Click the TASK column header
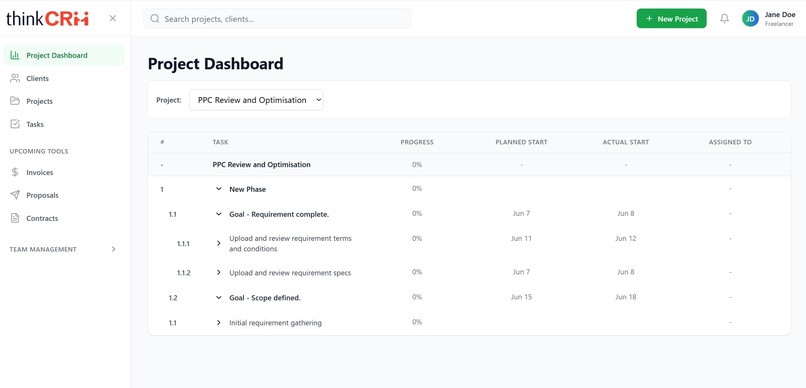 tap(220, 142)
